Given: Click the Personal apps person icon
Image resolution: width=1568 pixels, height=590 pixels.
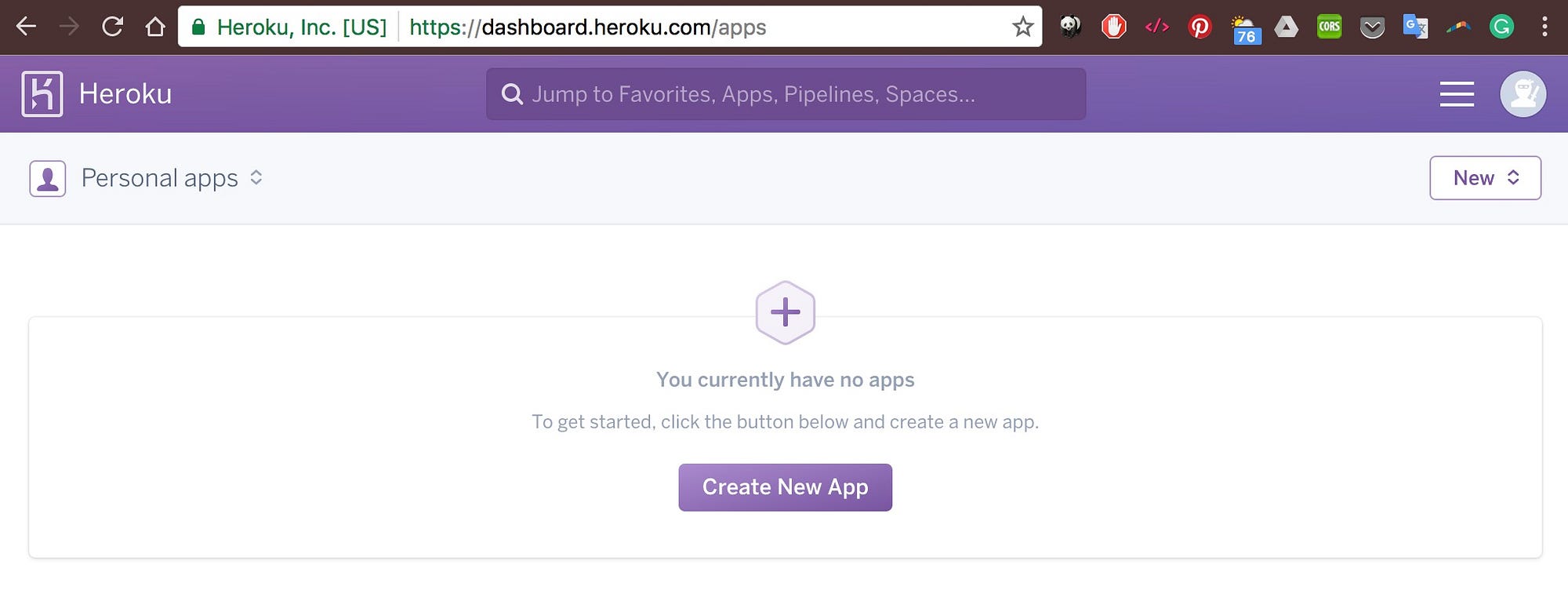Looking at the screenshot, I should tap(48, 178).
